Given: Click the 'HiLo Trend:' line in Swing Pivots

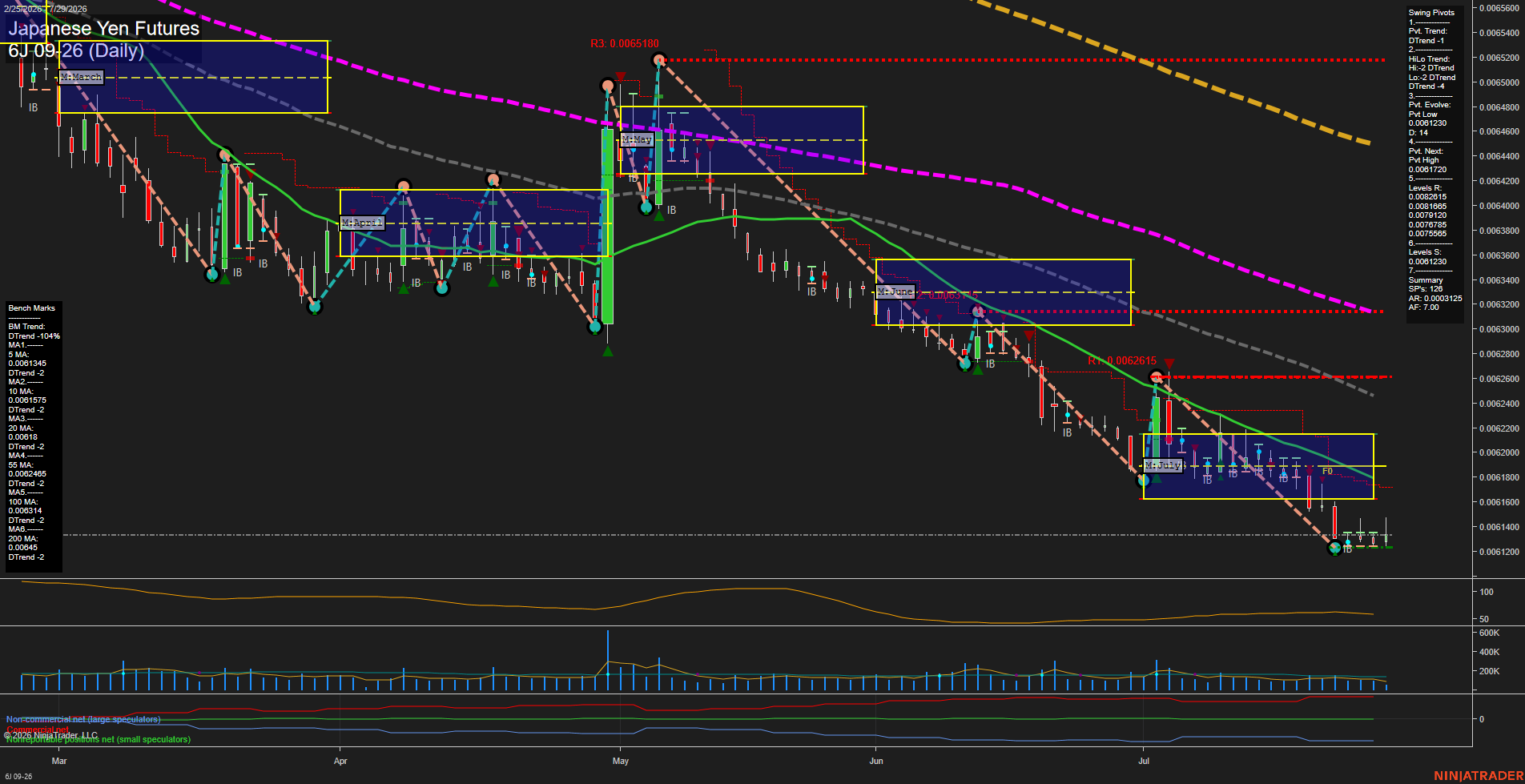Looking at the screenshot, I should (x=1430, y=59).
